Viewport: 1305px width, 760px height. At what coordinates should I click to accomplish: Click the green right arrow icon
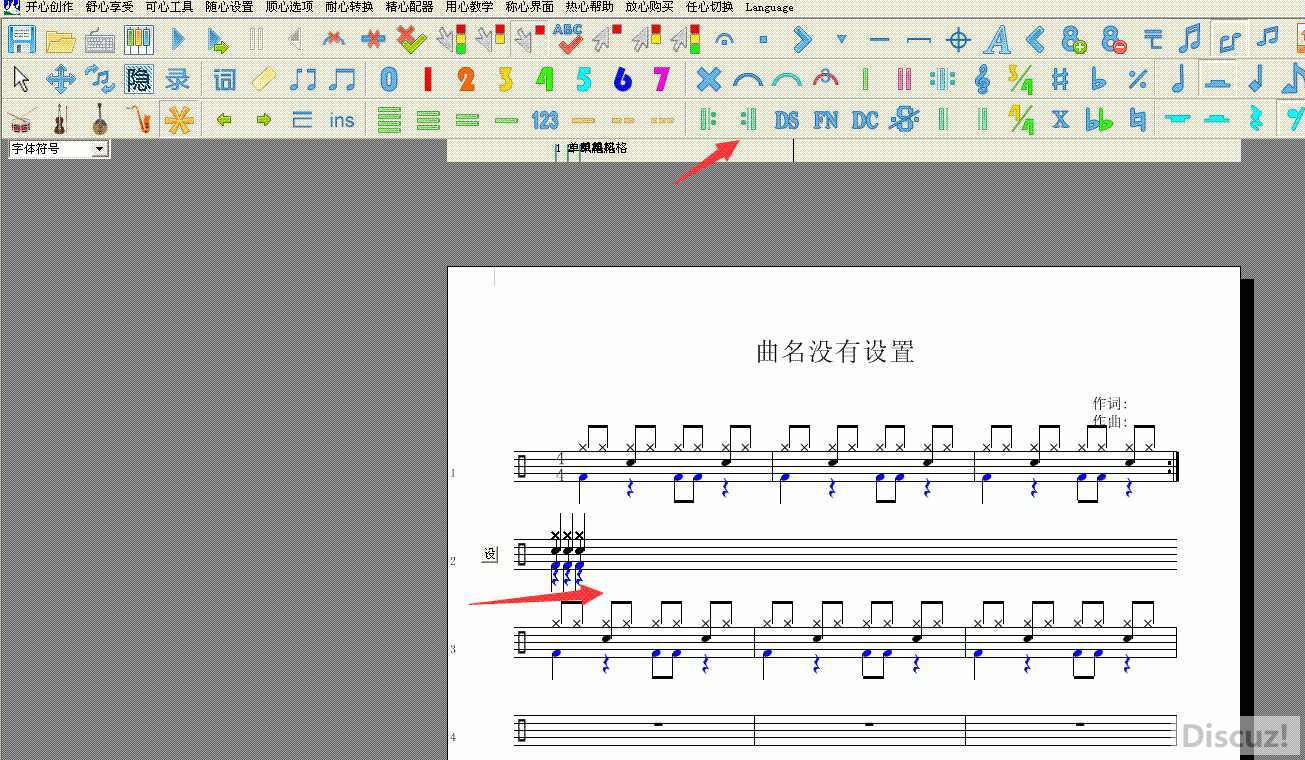pyautogui.click(x=263, y=120)
